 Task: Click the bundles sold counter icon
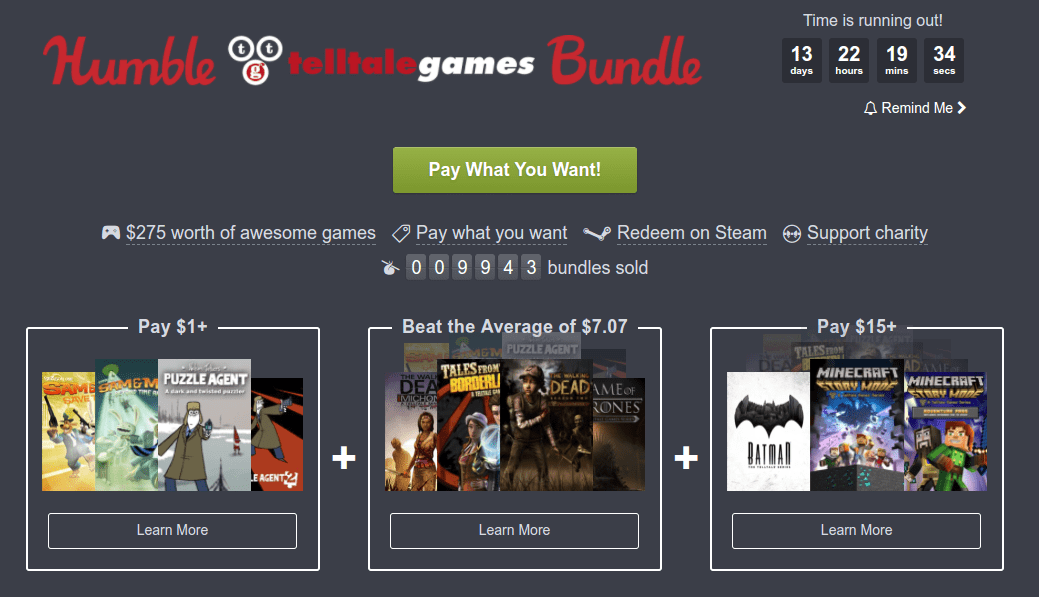coord(390,268)
